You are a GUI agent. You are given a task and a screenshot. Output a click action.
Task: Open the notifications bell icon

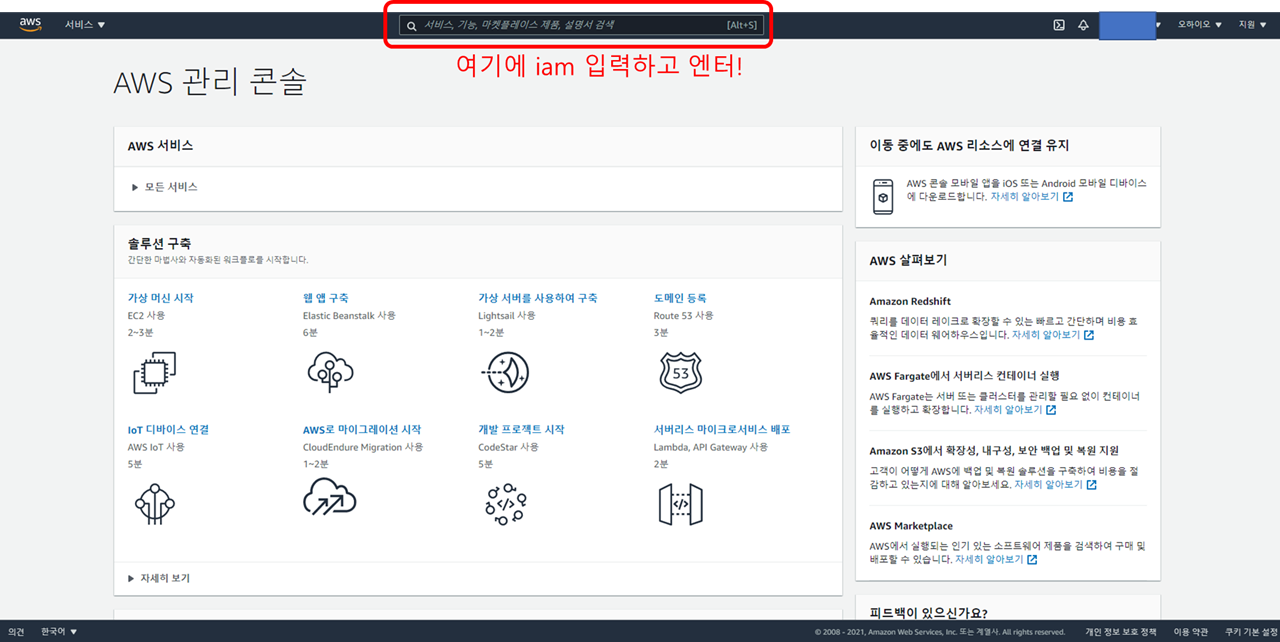point(1083,25)
